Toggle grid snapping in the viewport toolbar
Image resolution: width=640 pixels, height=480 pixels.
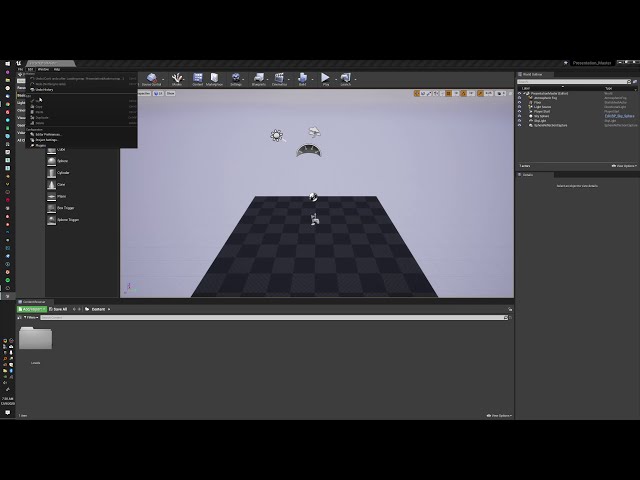(x=449, y=93)
